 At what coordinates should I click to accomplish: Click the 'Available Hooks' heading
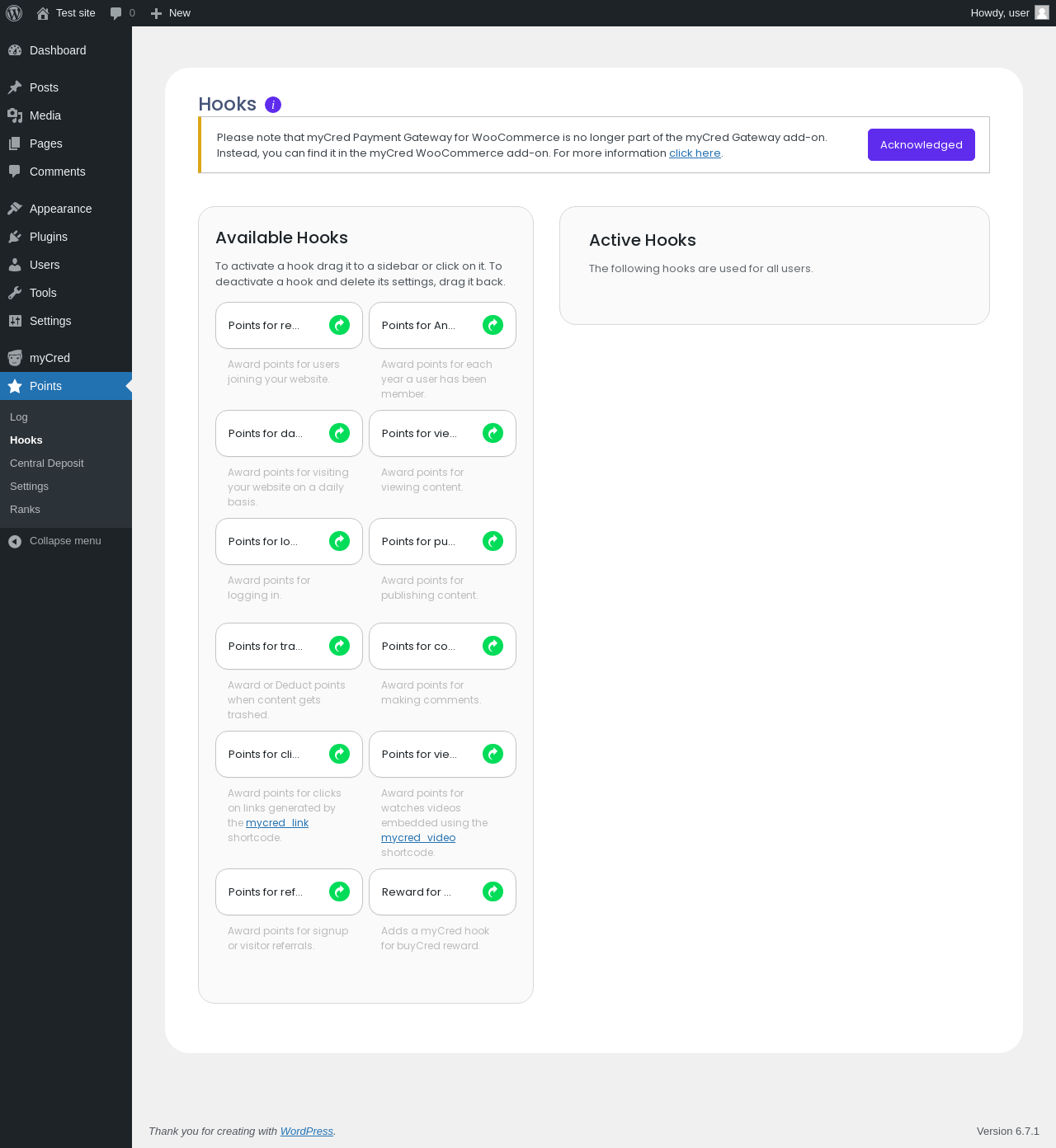[282, 238]
